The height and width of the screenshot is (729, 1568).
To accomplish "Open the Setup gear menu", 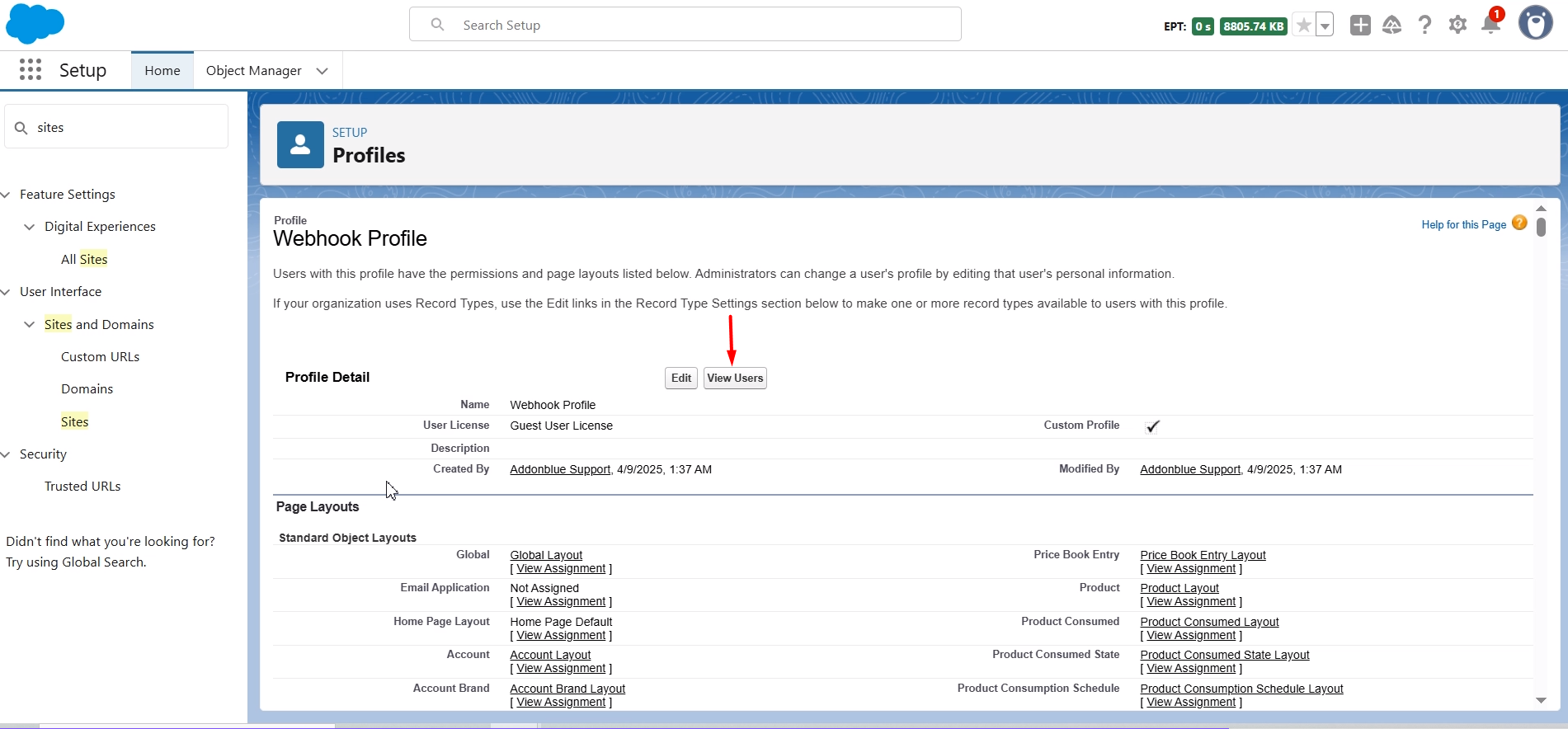I will [x=1457, y=26].
